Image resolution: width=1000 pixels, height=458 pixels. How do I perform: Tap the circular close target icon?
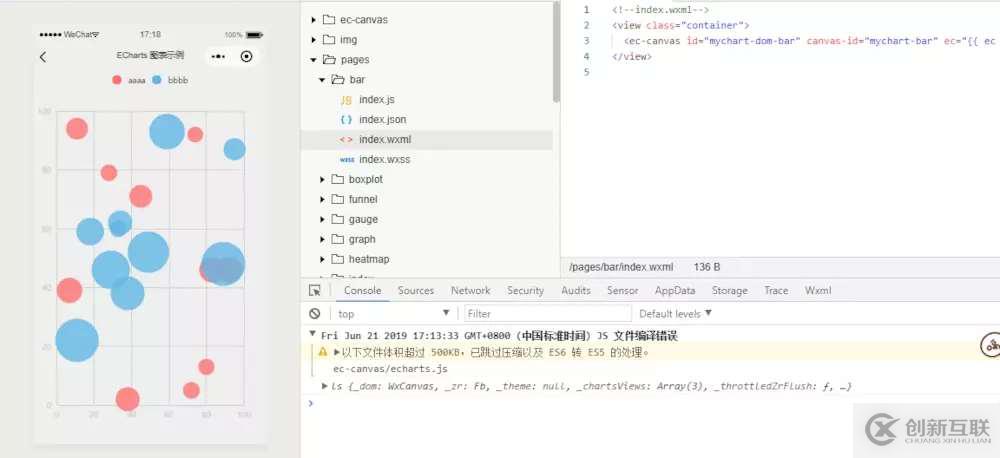click(246, 57)
